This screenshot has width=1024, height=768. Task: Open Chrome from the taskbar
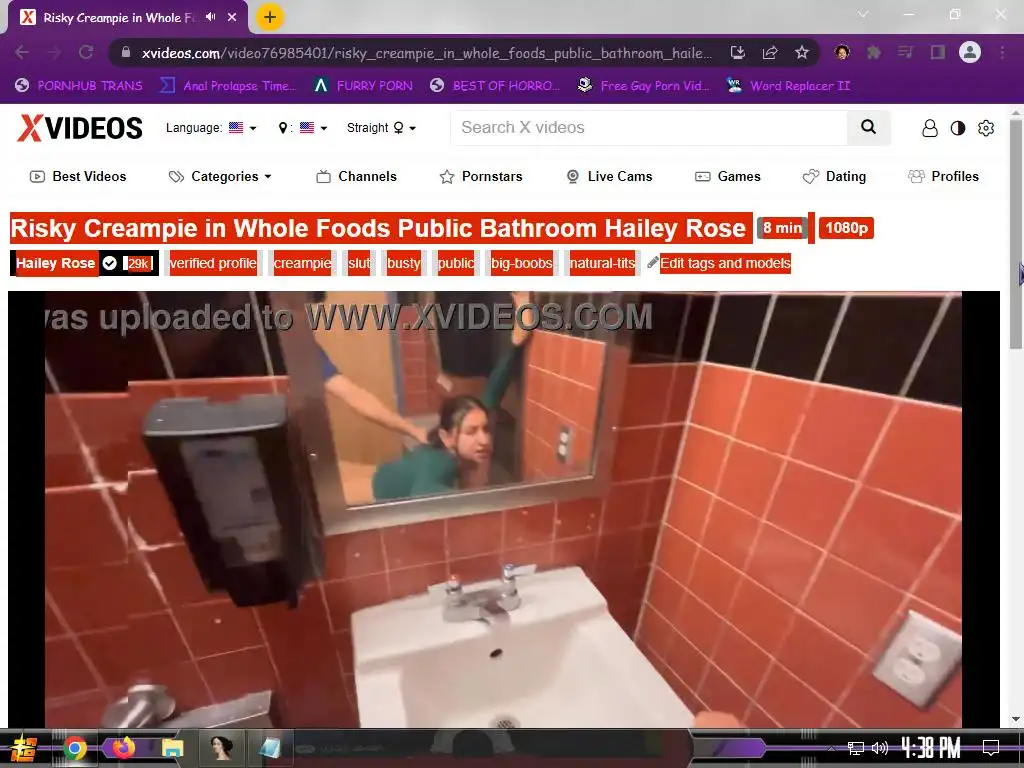click(x=75, y=748)
